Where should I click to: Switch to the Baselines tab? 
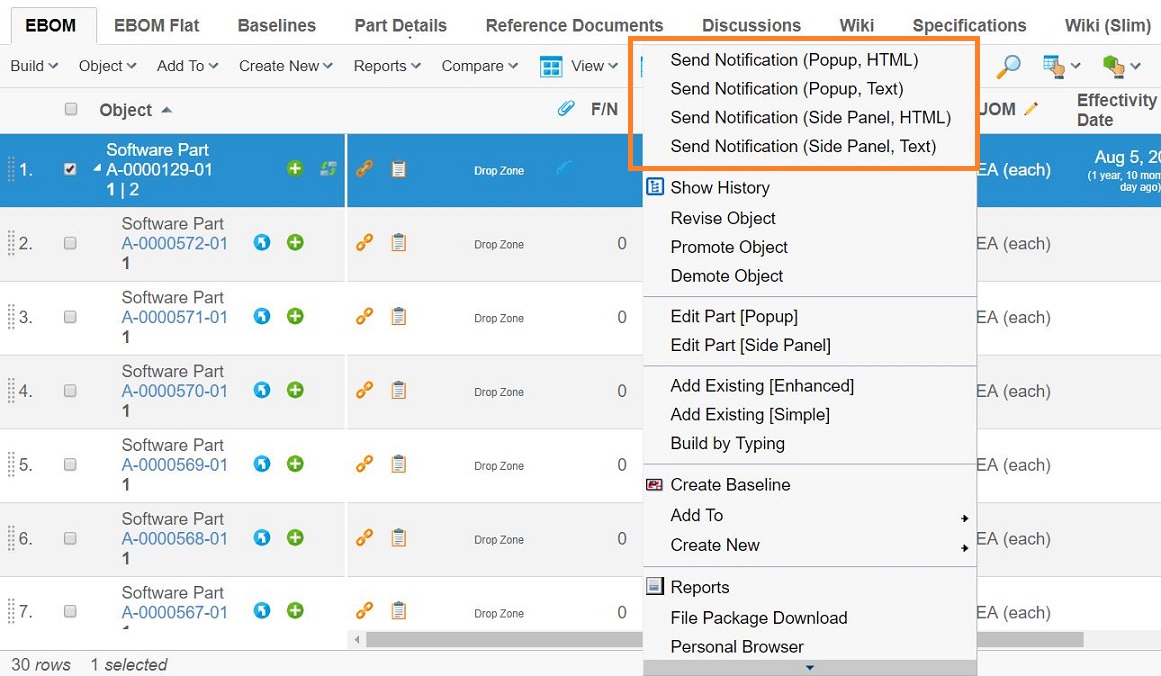[276, 25]
